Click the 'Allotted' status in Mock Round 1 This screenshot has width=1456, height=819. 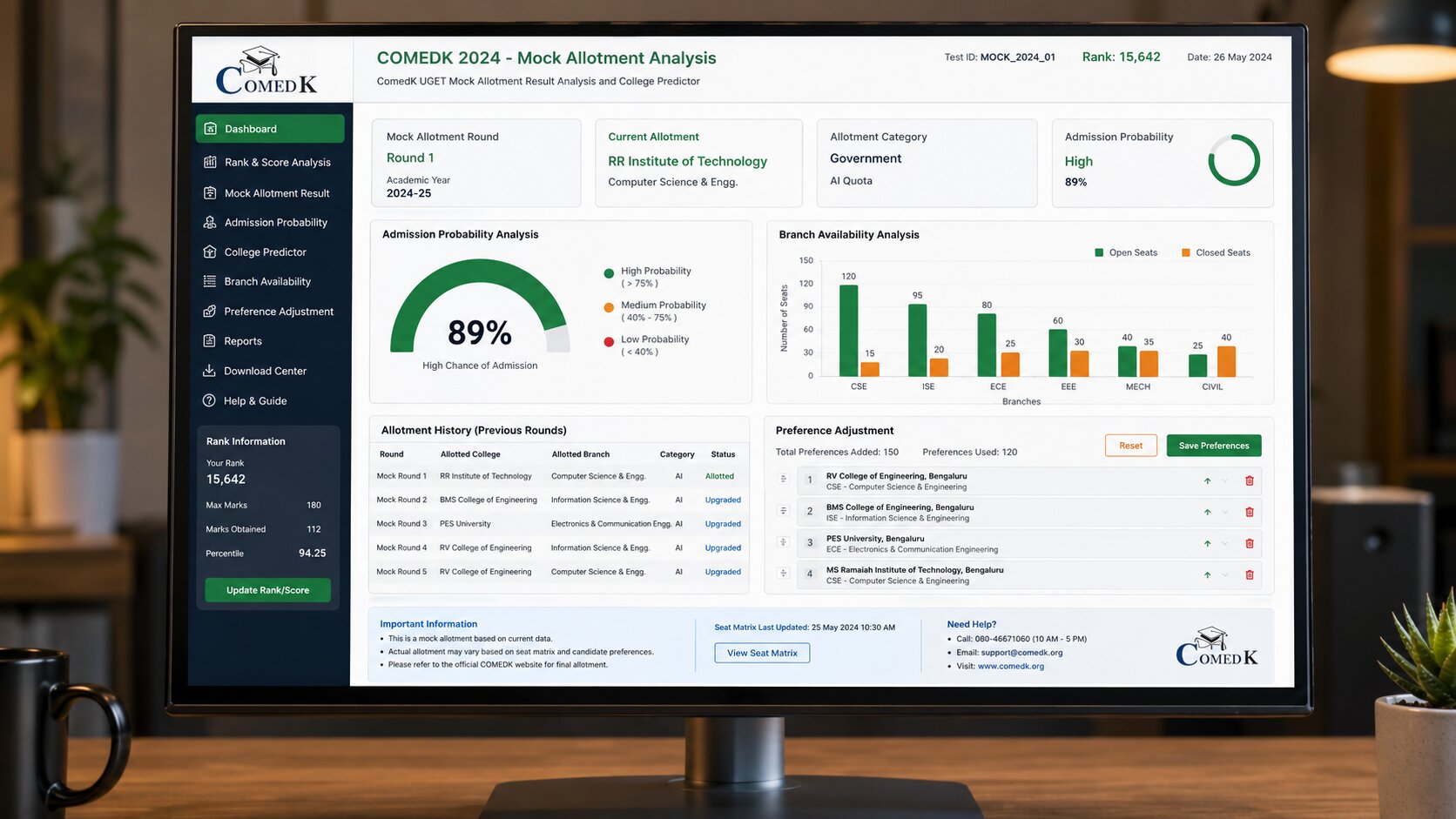(x=719, y=476)
